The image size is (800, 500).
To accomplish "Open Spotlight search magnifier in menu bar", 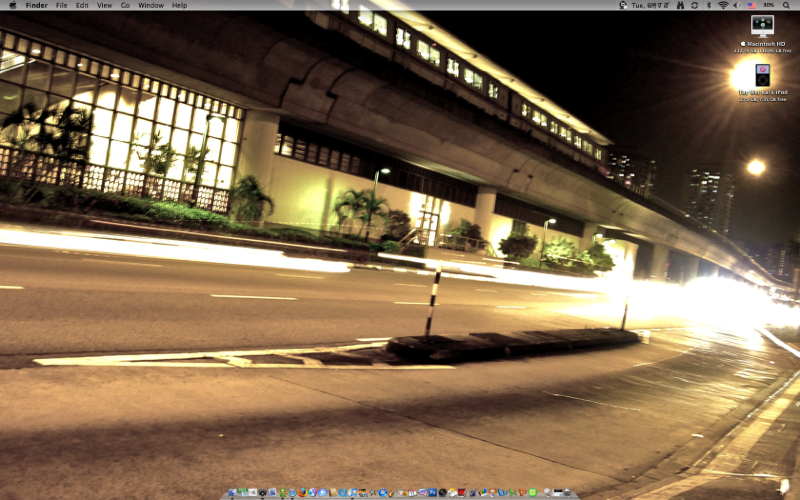I will (x=786, y=5).
